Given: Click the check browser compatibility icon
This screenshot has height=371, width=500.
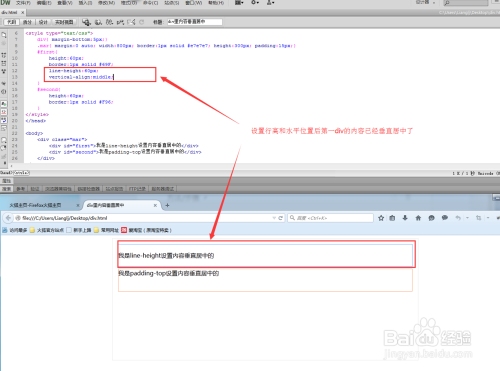Looking at the screenshot, I should [x=131, y=22].
